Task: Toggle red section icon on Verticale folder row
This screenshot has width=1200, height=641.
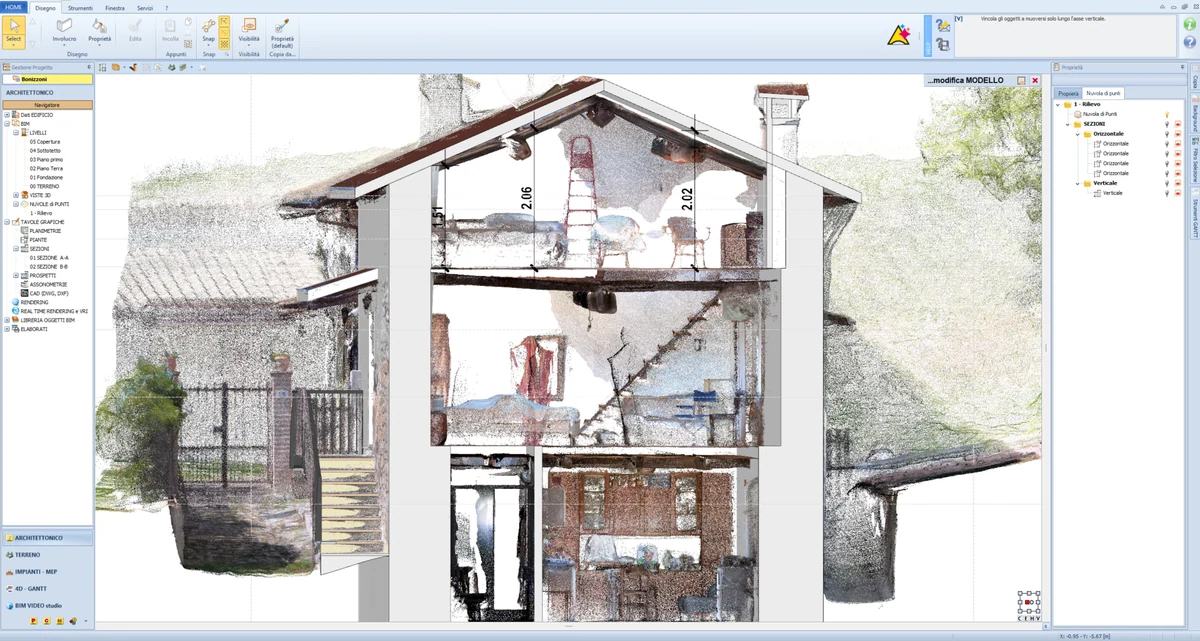Action: [1177, 183]
